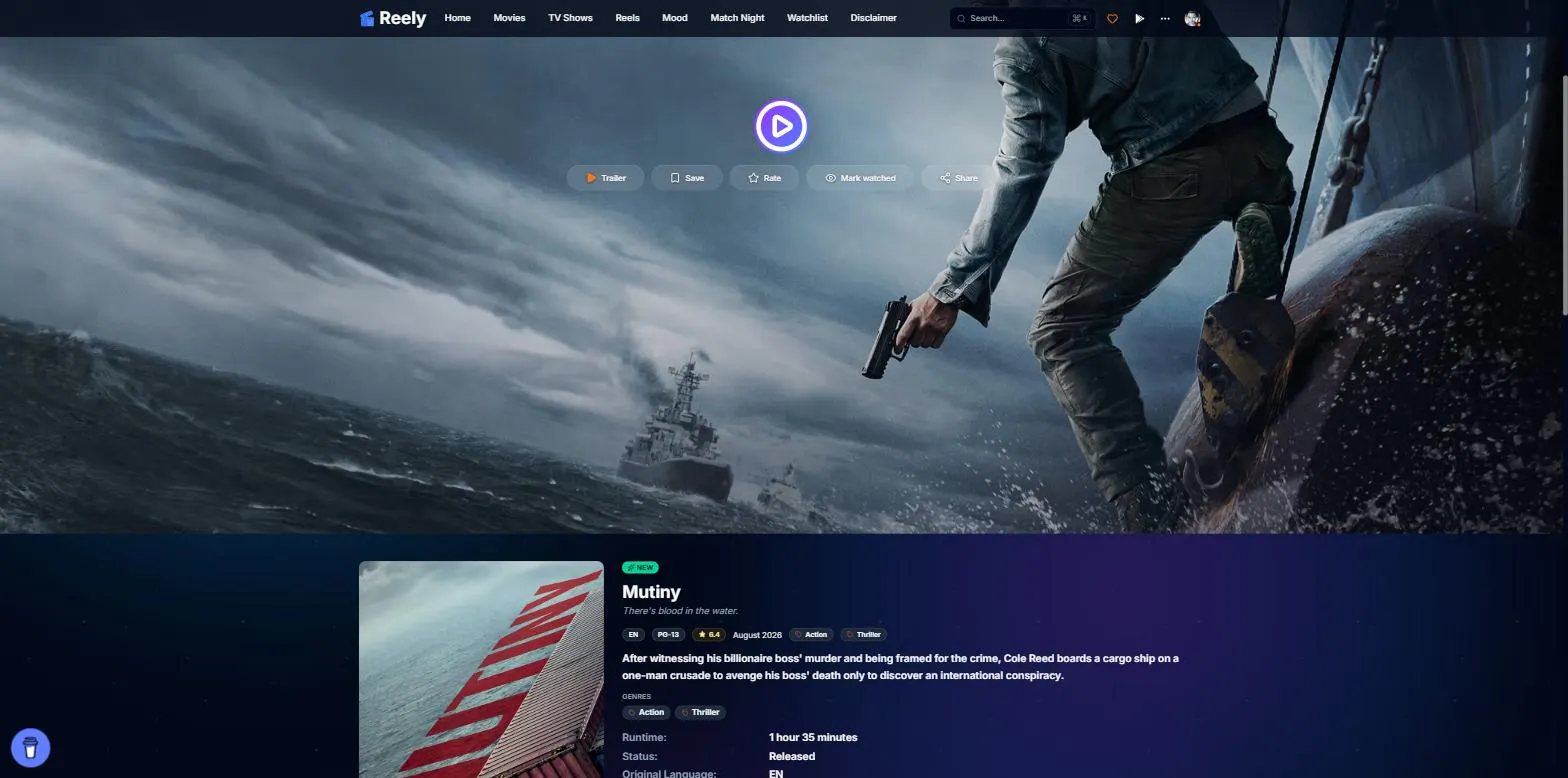This screenshot has height=778, width=1568.
Task: Click the floating blue cup icon
Action: 30,747
